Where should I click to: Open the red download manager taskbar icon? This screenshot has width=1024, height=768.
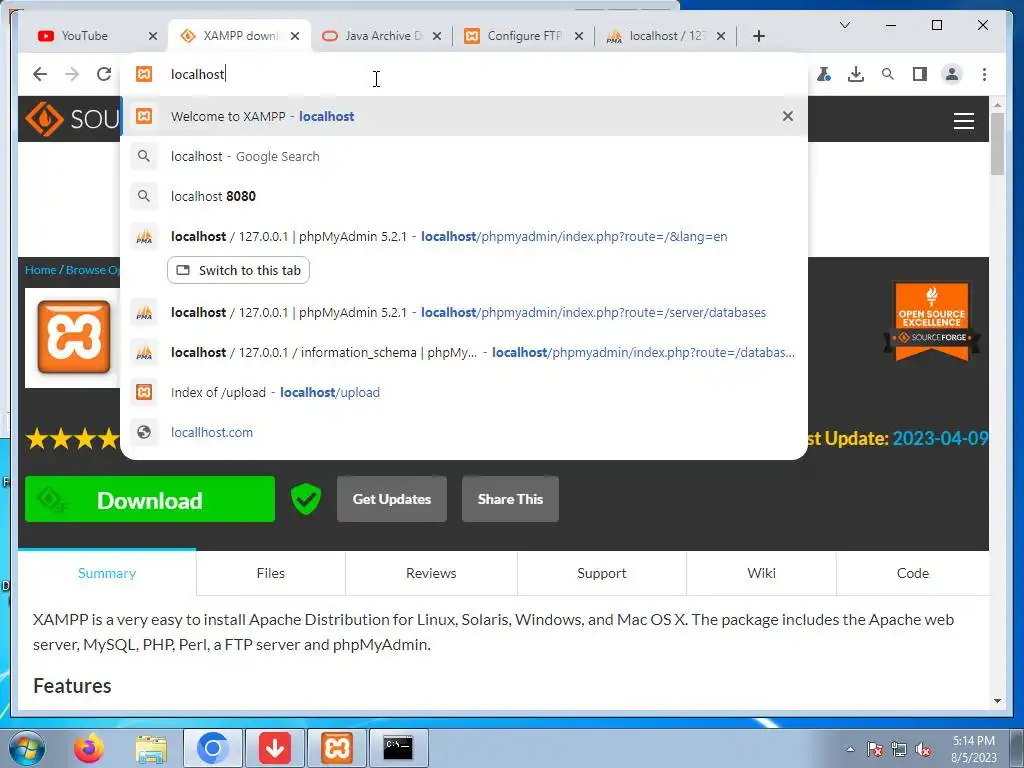coord(275,747)
